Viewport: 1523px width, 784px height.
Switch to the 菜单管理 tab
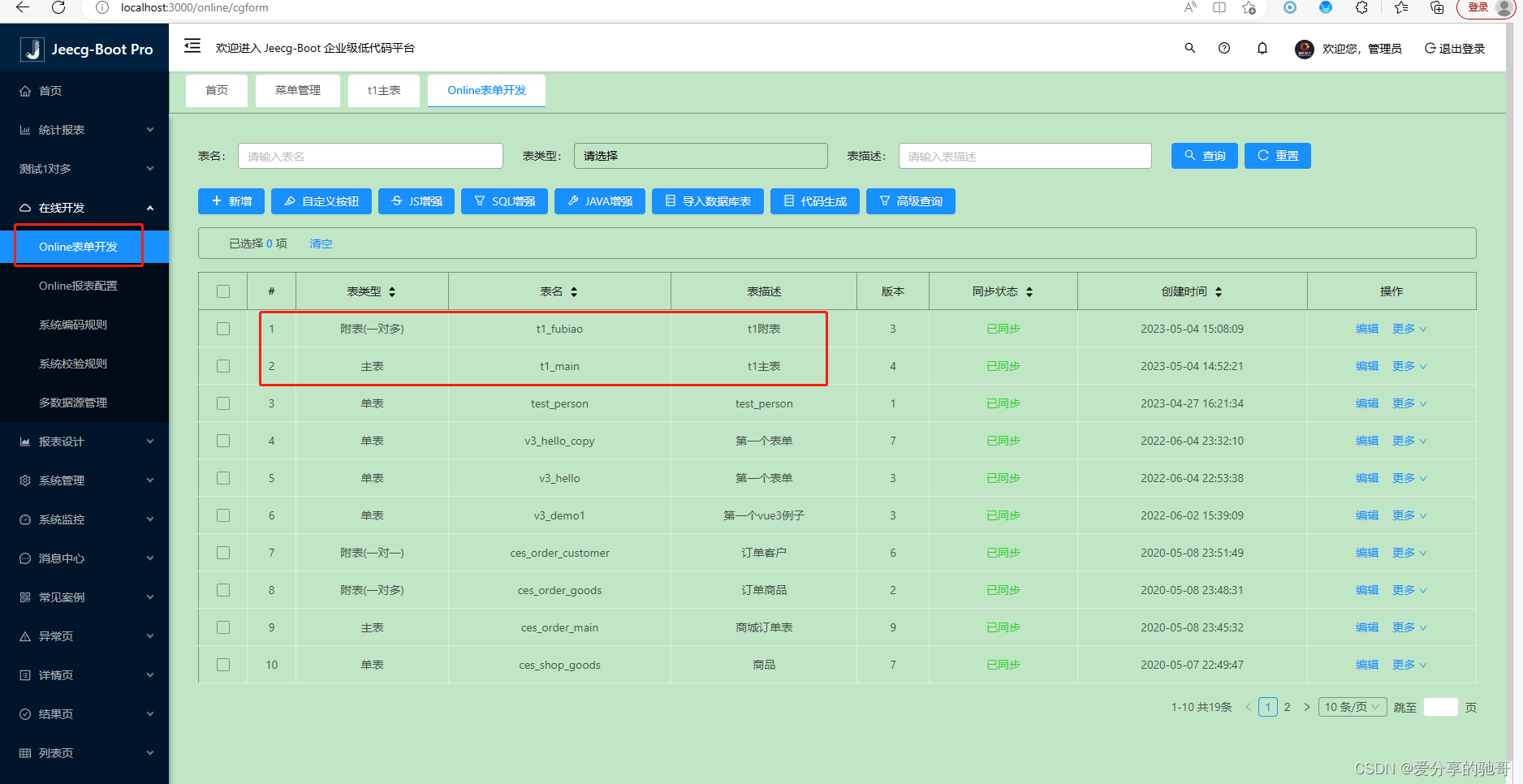click(298, 90)
